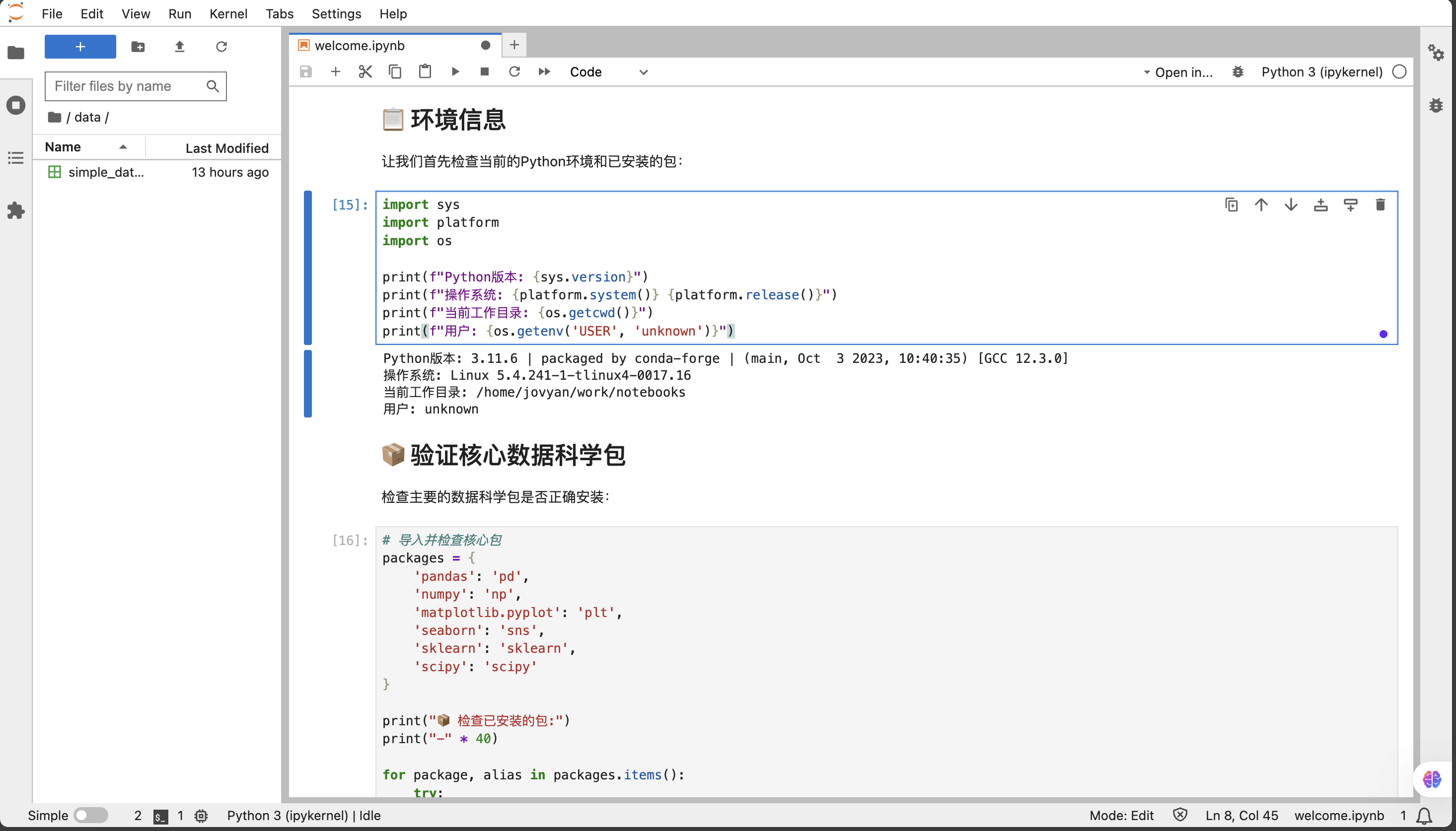Restart kernel and run all cells
The height and width of the screenshot is (831, 1456).
click(544, 72)
